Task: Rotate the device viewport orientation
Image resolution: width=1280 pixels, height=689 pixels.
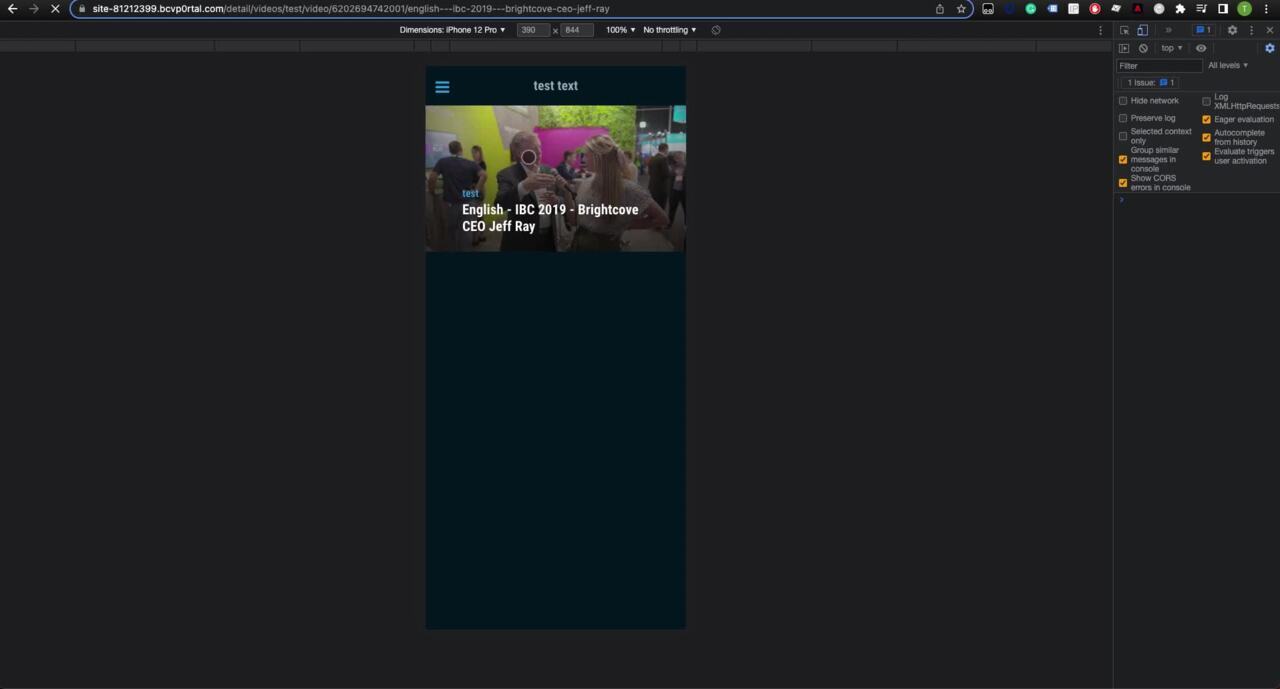Action: [716, 30]
